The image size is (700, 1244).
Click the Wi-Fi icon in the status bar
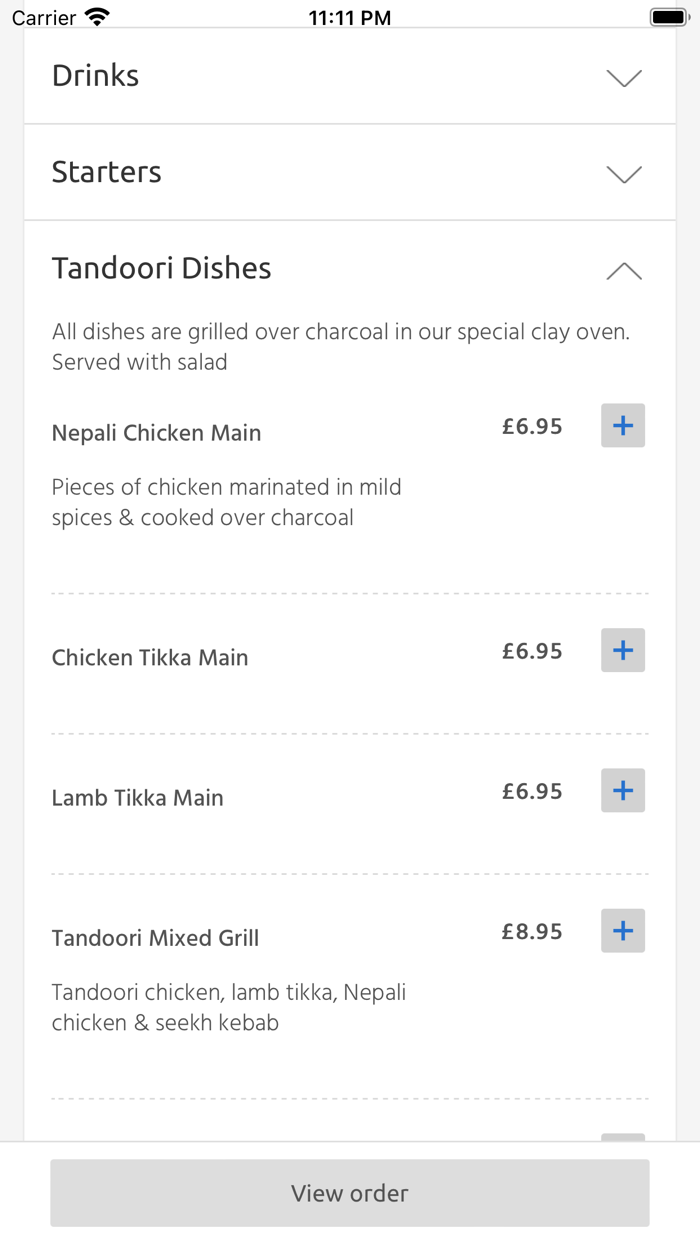pyautogui.click(x=96, y=15)
